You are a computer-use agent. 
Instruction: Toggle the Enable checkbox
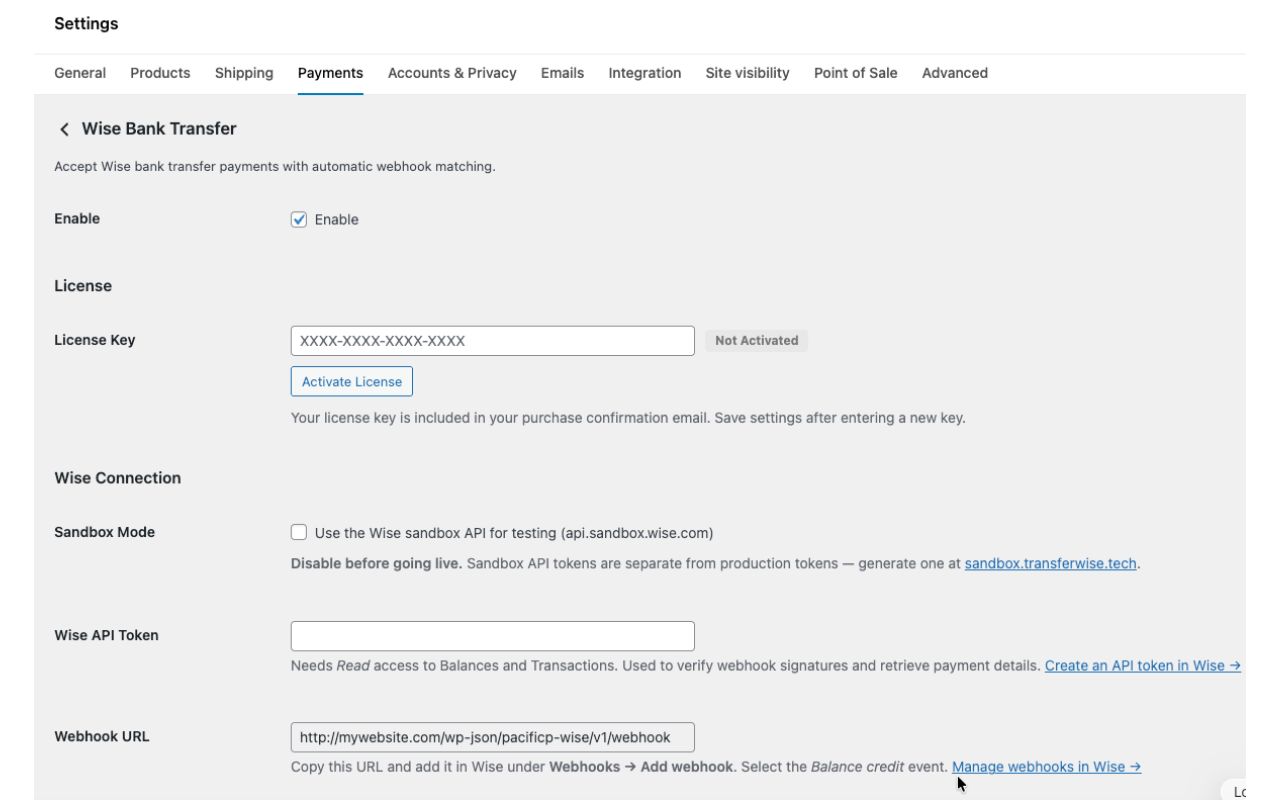299,220
